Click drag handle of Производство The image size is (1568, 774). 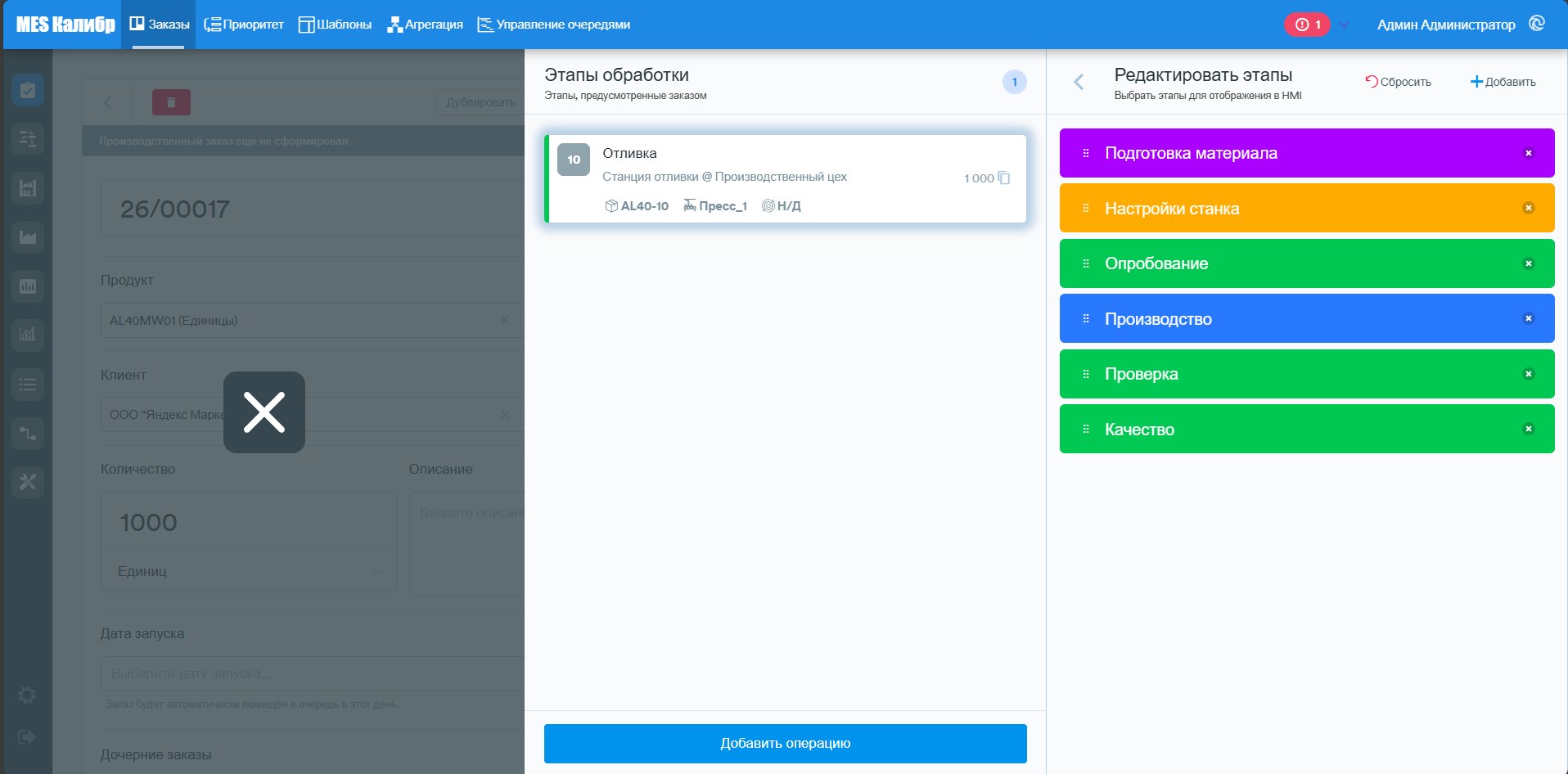coord(1086,318)
